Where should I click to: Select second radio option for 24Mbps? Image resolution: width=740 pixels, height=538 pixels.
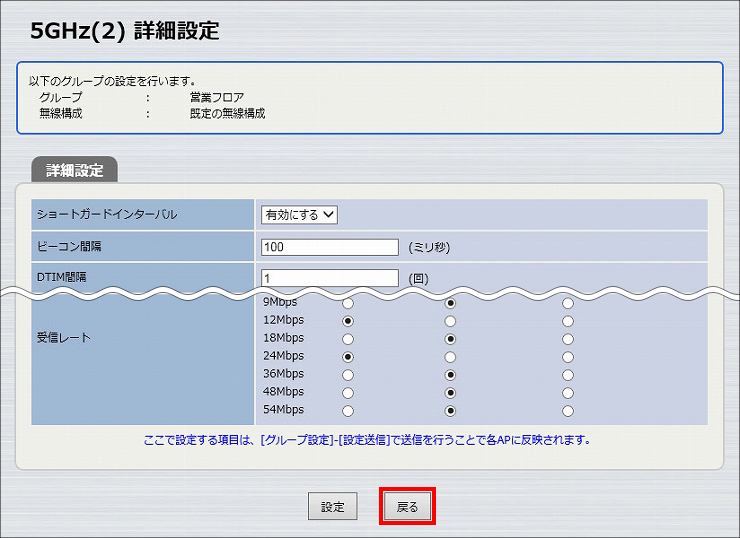point(450,357)
